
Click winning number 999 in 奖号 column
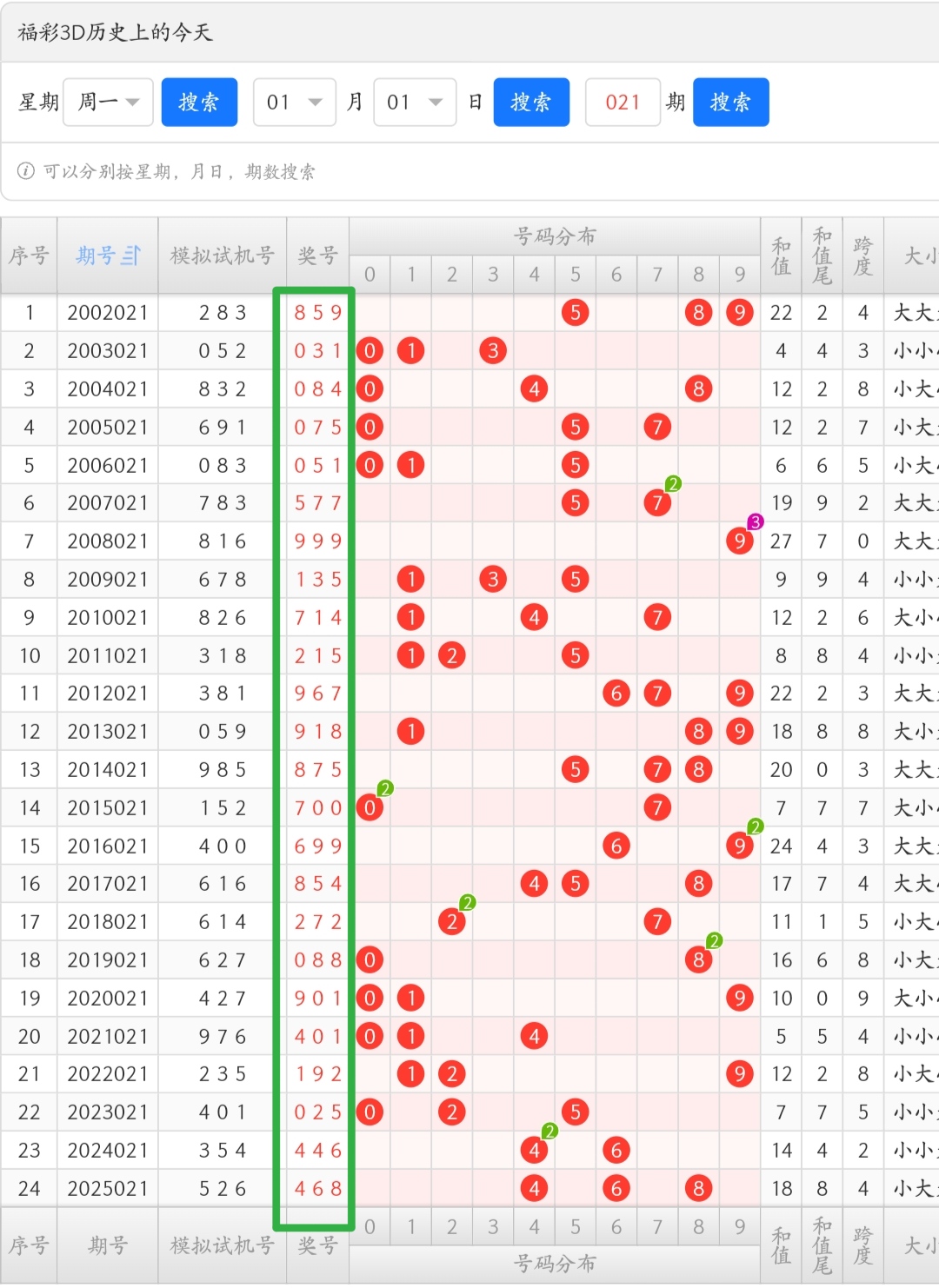(x=317, y=541)
